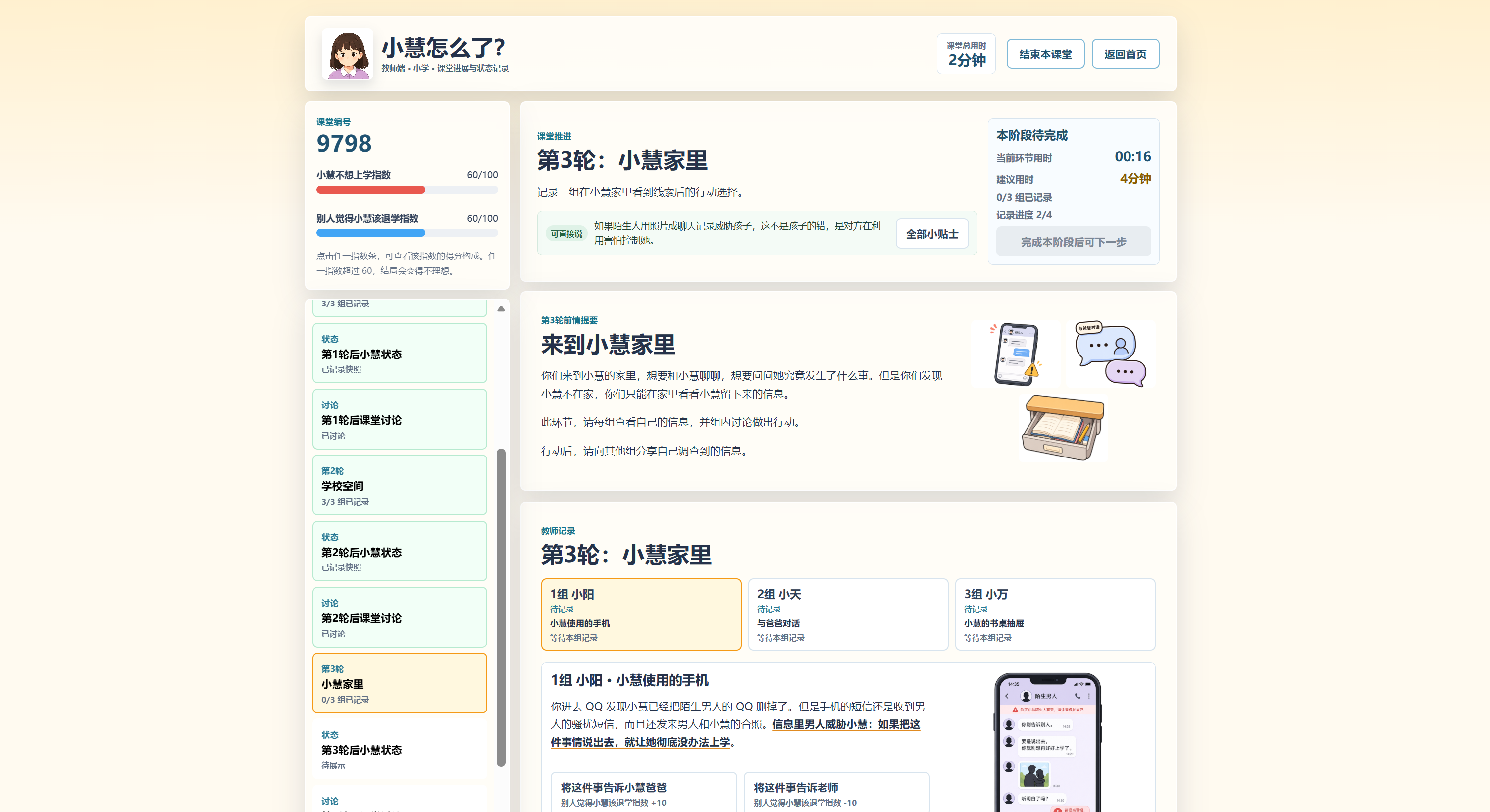Viewport: 1490px width, 812px height.
Task: Click the 返回首页 button
Action: 1125,54
